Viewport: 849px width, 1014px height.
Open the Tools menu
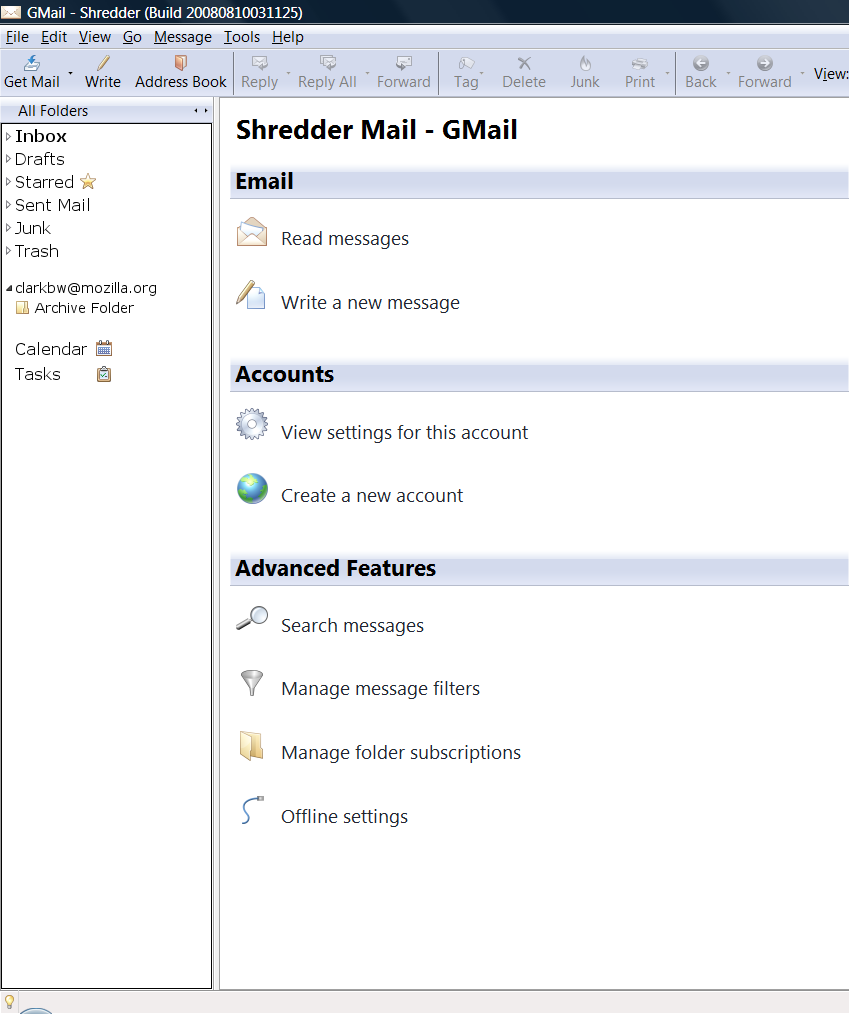tap(242, 37)
